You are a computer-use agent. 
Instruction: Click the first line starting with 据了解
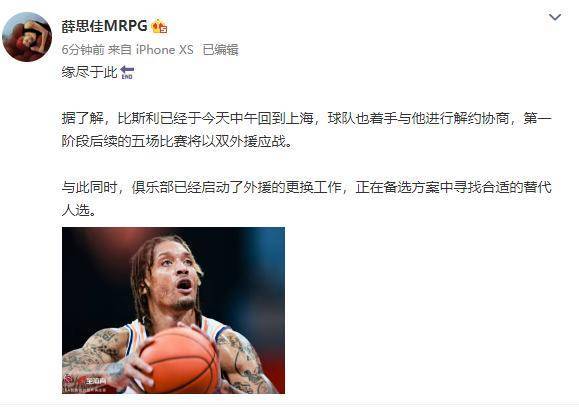[306, 119]
